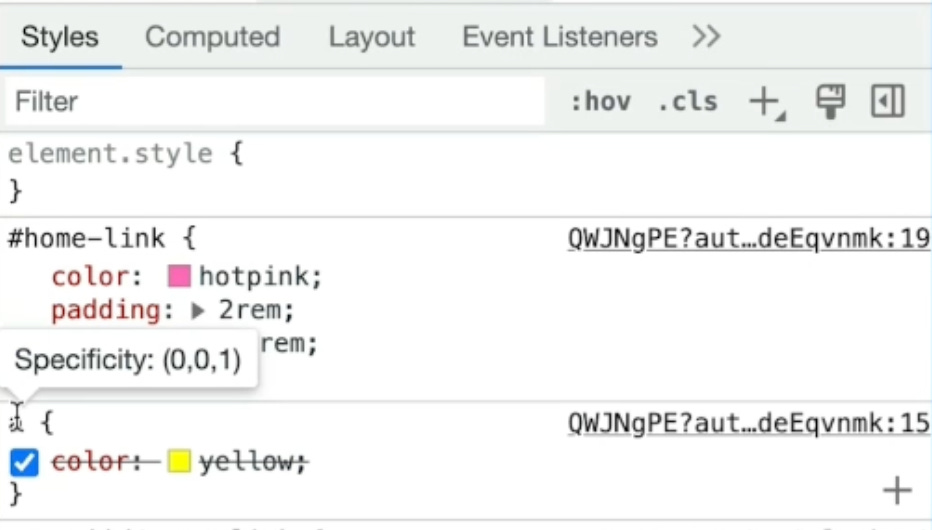Click the struck-through color property name
Screen dimensions: 932x530
point(90,462)
